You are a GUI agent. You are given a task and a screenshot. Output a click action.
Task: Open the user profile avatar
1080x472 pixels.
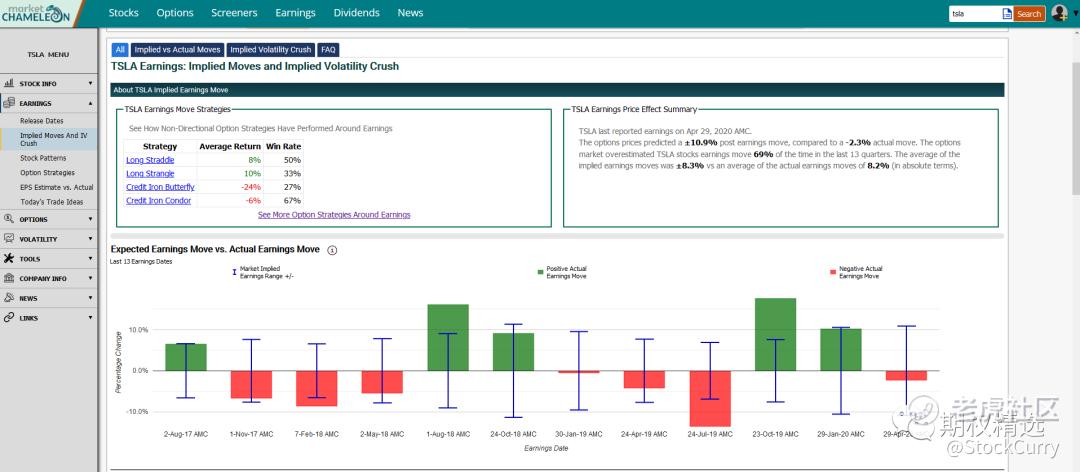[x=1060, y=13]
